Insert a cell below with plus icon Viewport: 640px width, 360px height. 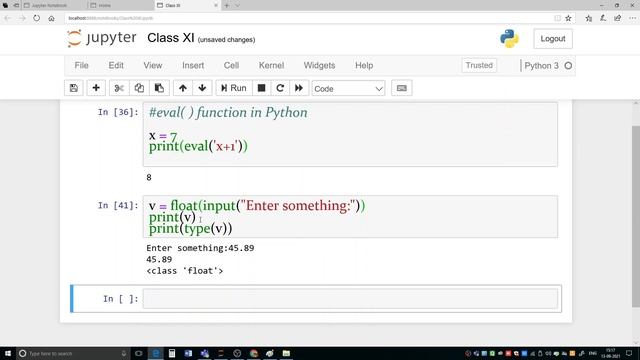96,88
